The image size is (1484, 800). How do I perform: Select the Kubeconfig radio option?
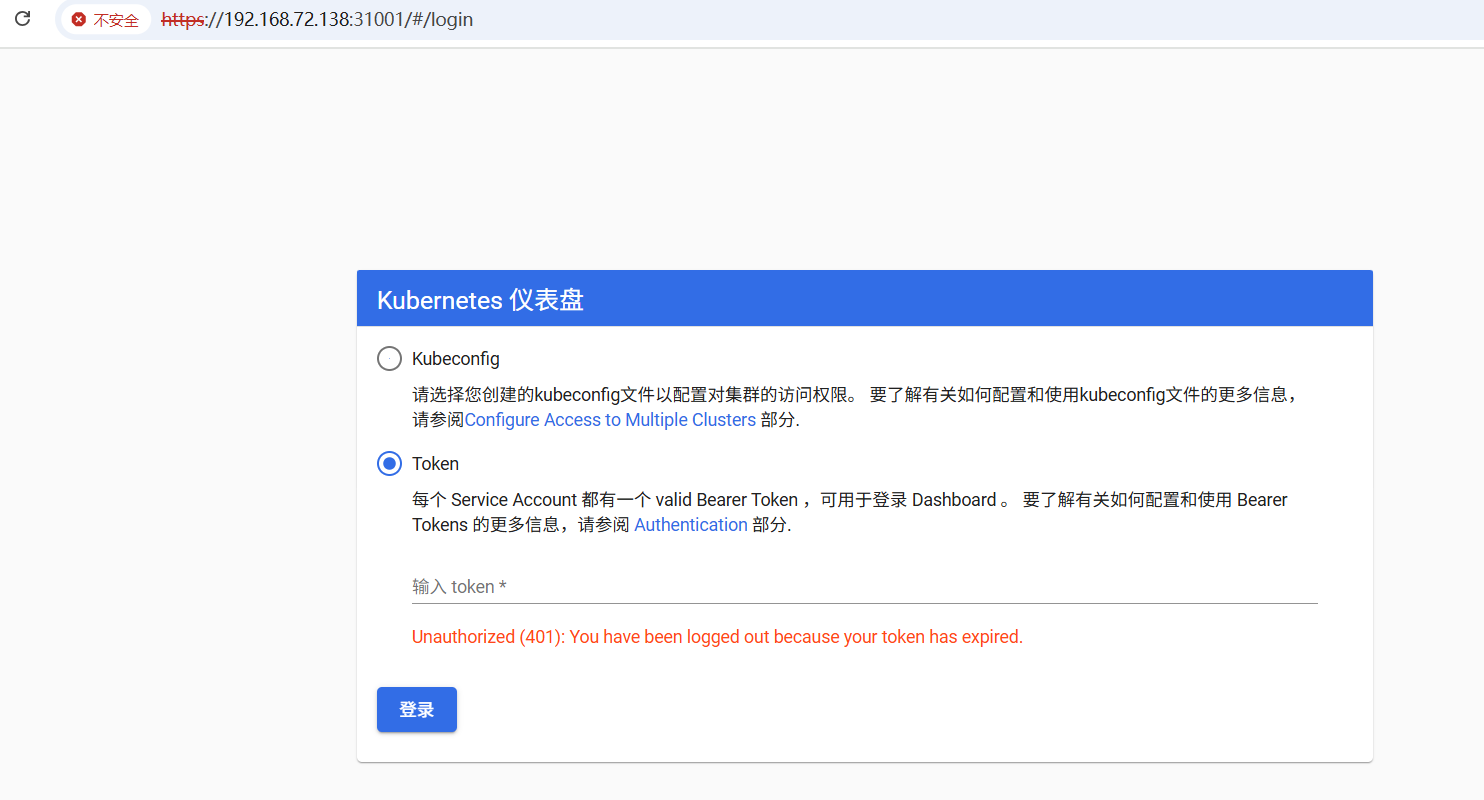pyautogui.click(x=389, y=358)
